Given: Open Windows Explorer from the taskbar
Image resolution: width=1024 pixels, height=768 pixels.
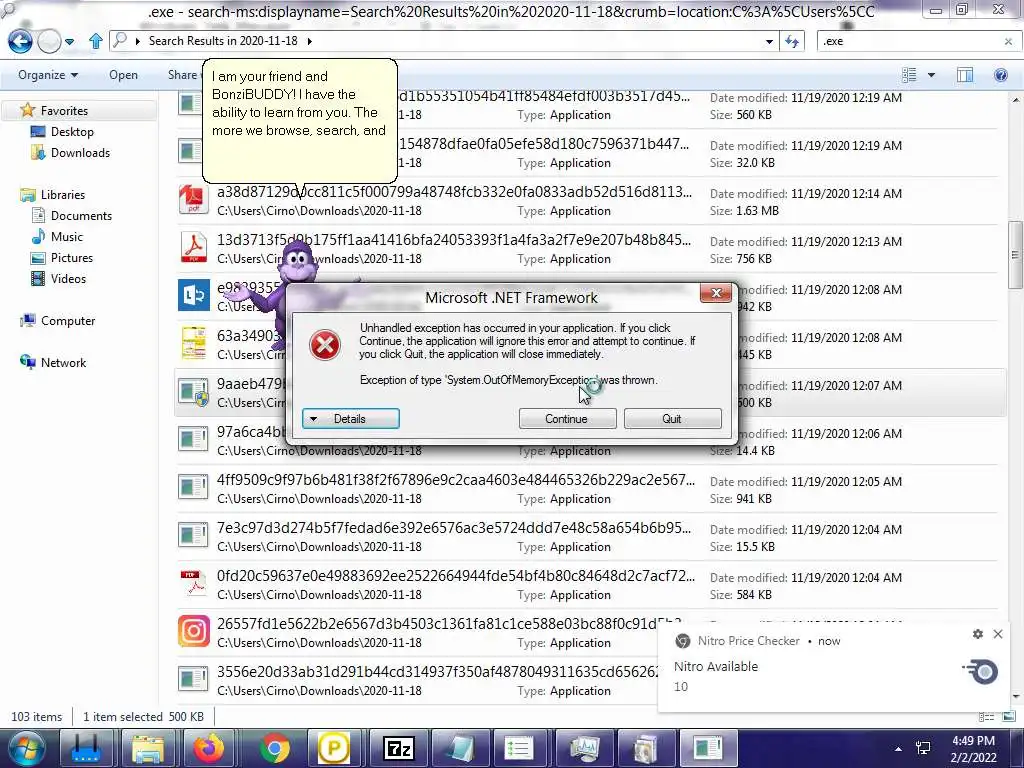Looking at the screenshot, I should click(x=148, y=748).
